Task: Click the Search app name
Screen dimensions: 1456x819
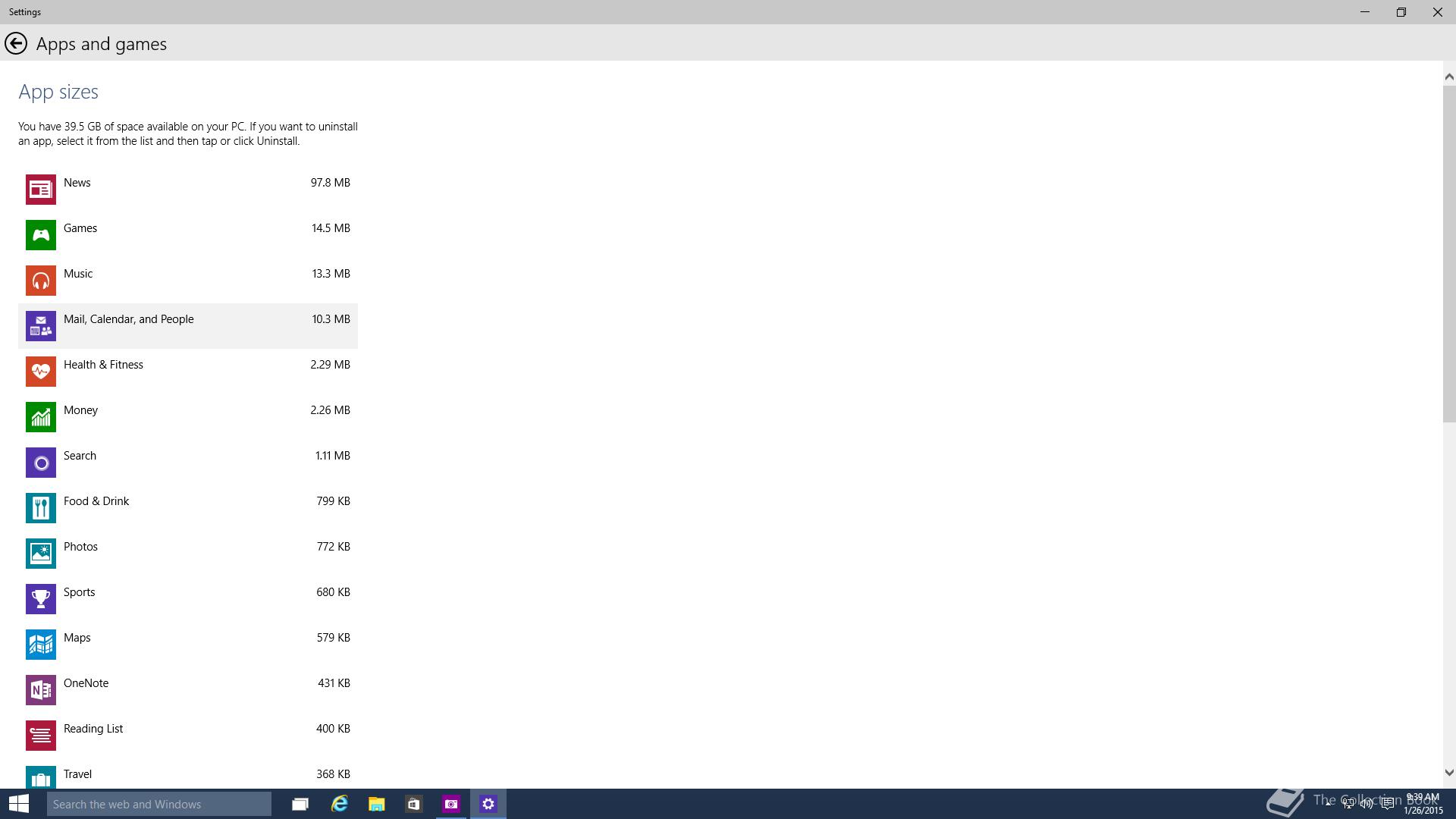Action: (80, 456)
